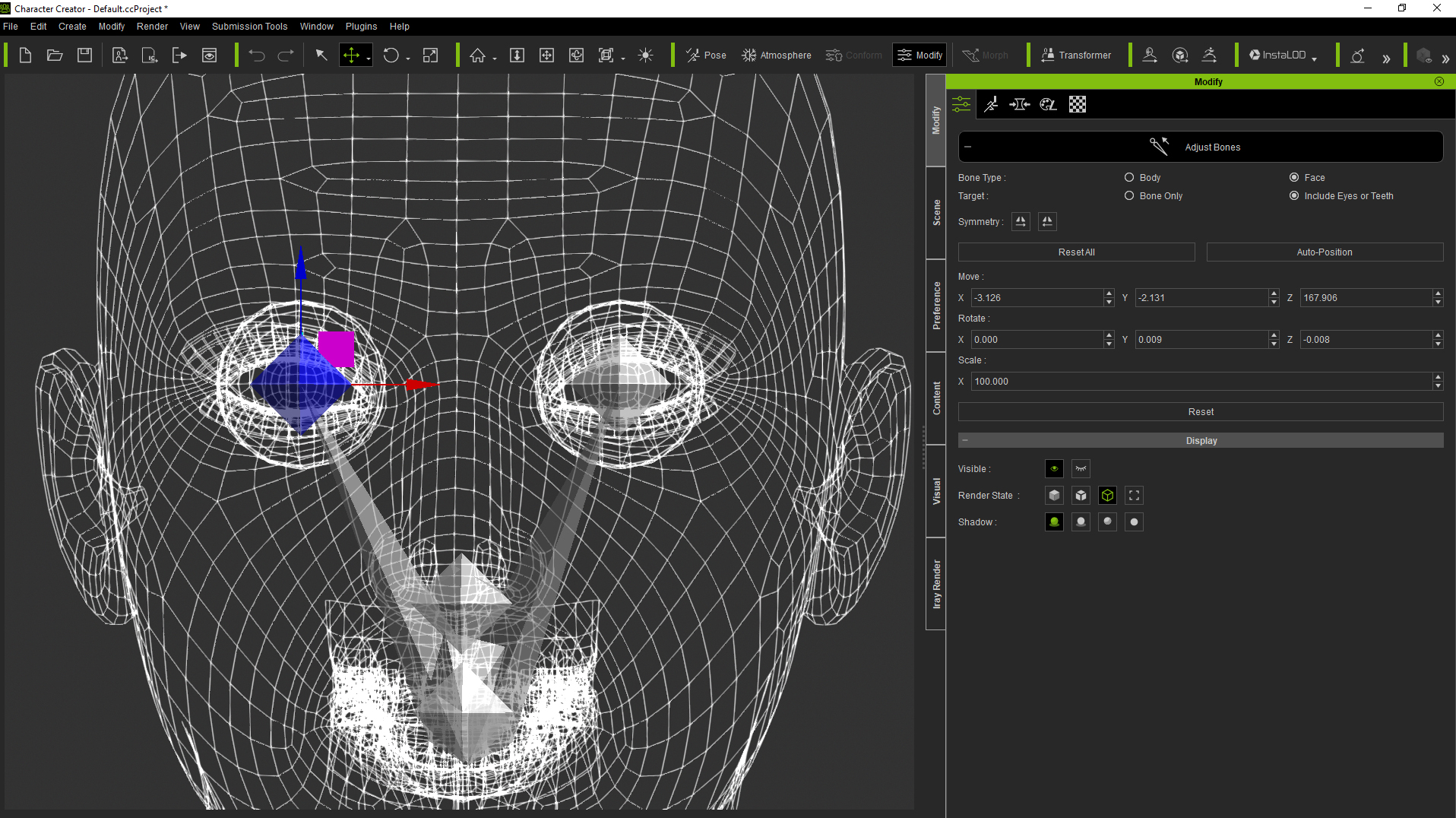Open the Material palette tab in Modify
The width and height of the screenshot is (1456, 818).
pos(1049,104)
